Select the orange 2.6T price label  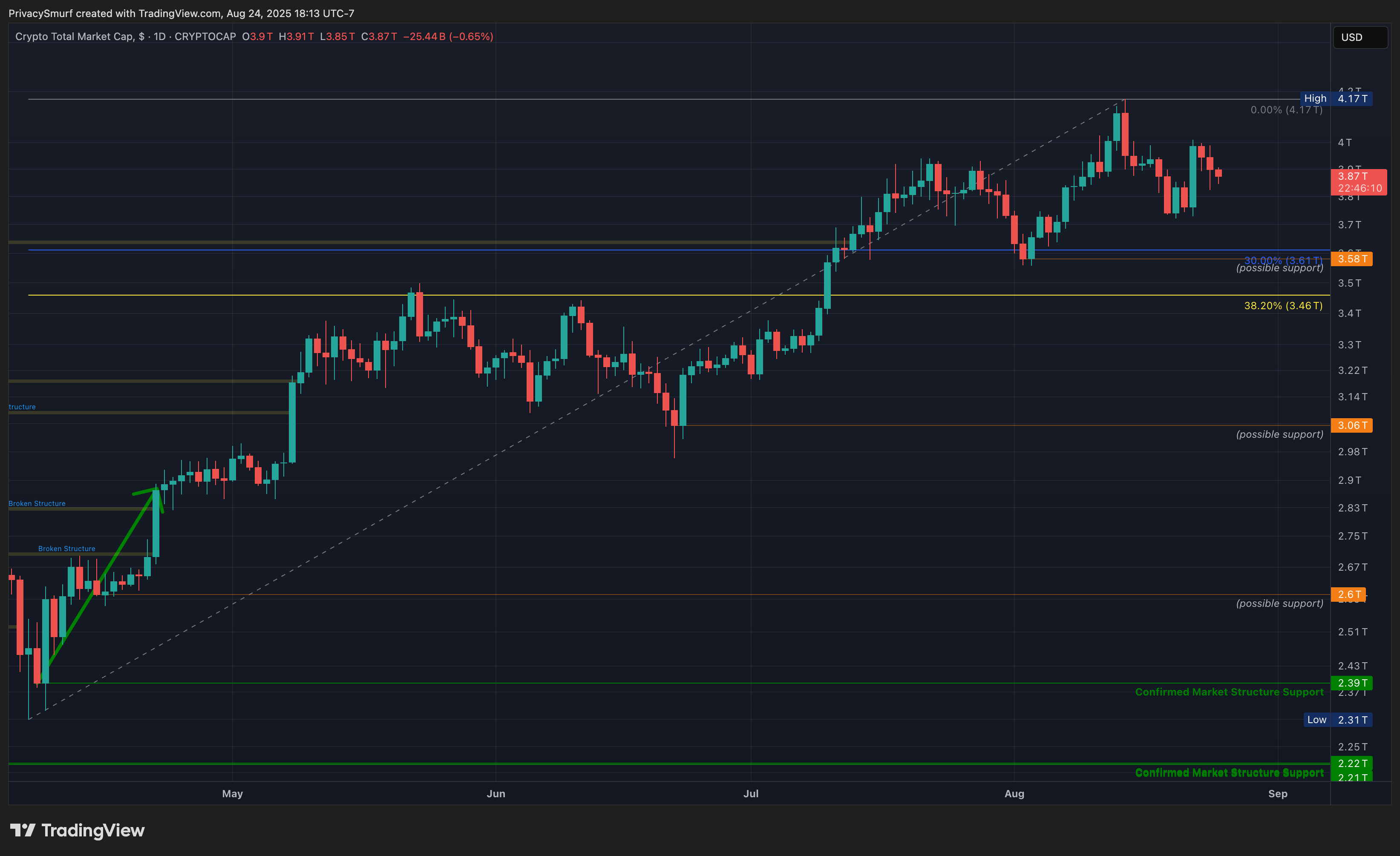pos(1348,595)
